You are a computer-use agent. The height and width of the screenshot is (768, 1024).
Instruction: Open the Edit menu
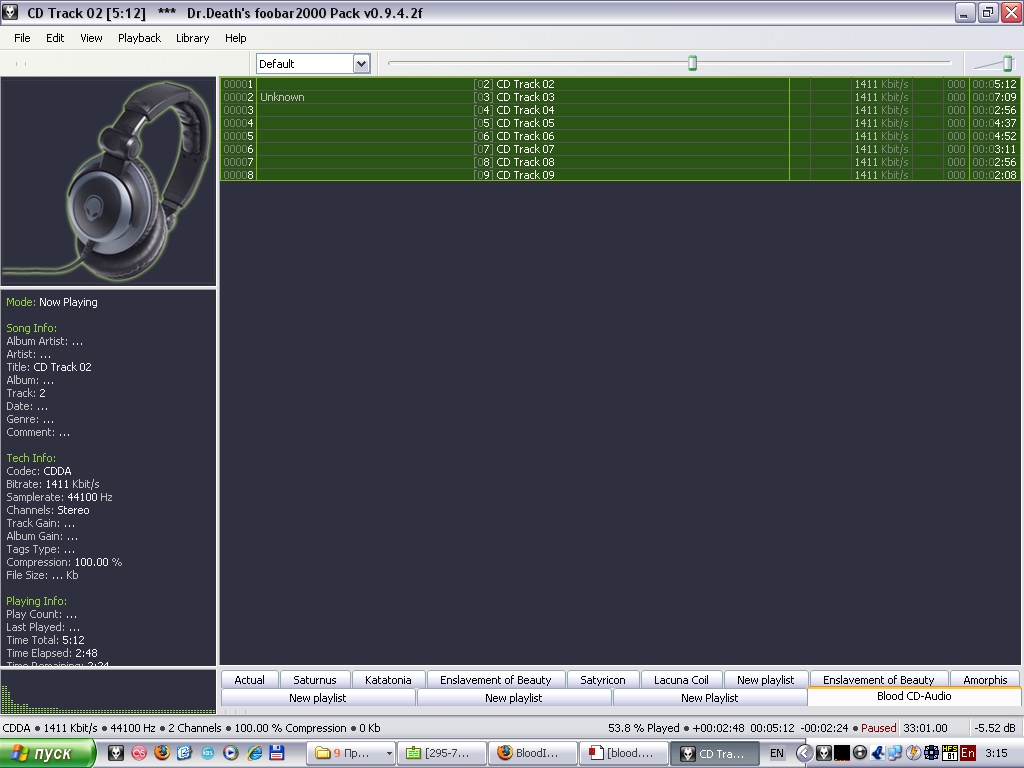click(55, 38)
